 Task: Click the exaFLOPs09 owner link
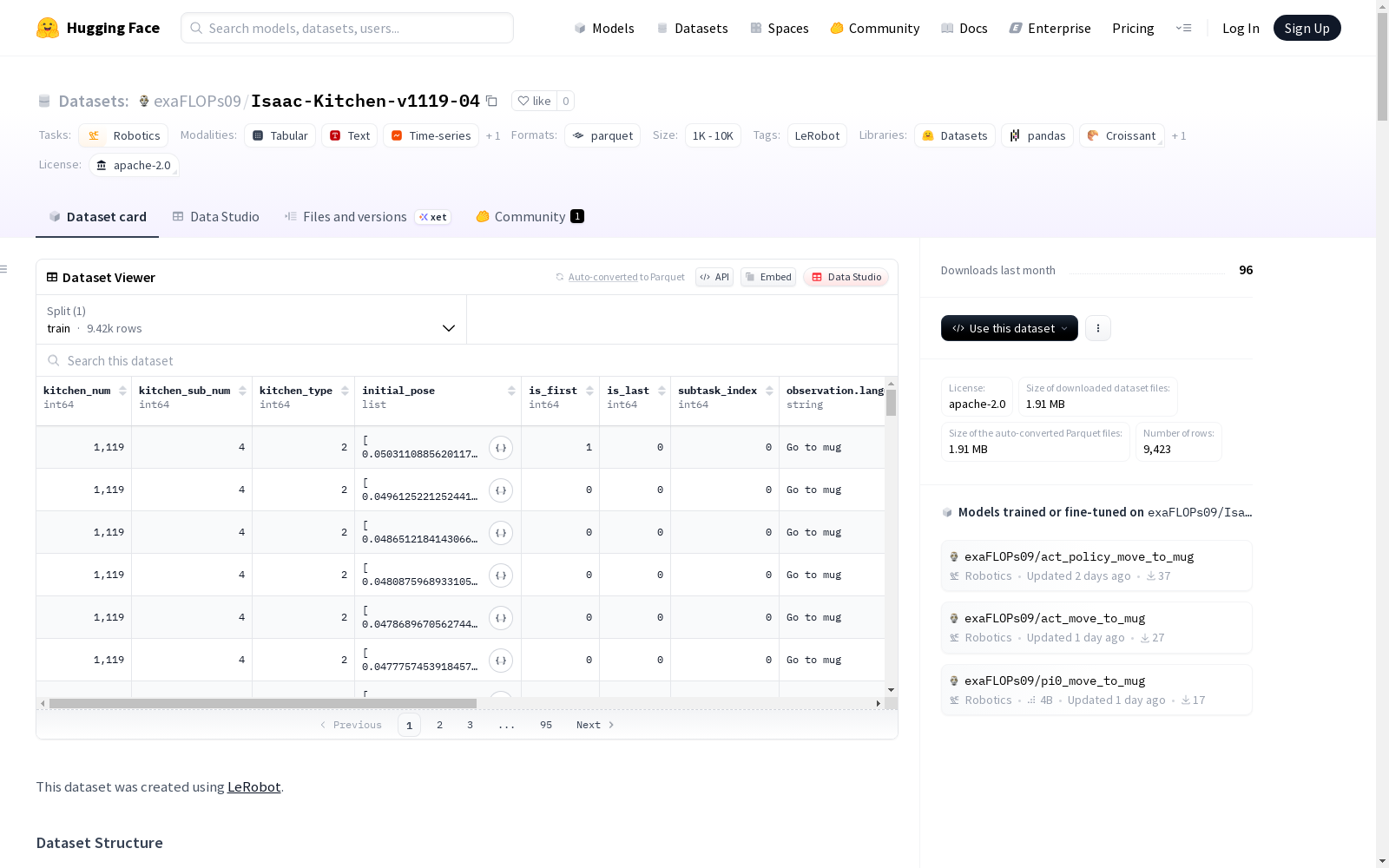pyautogui.click(x=197, y=101)
